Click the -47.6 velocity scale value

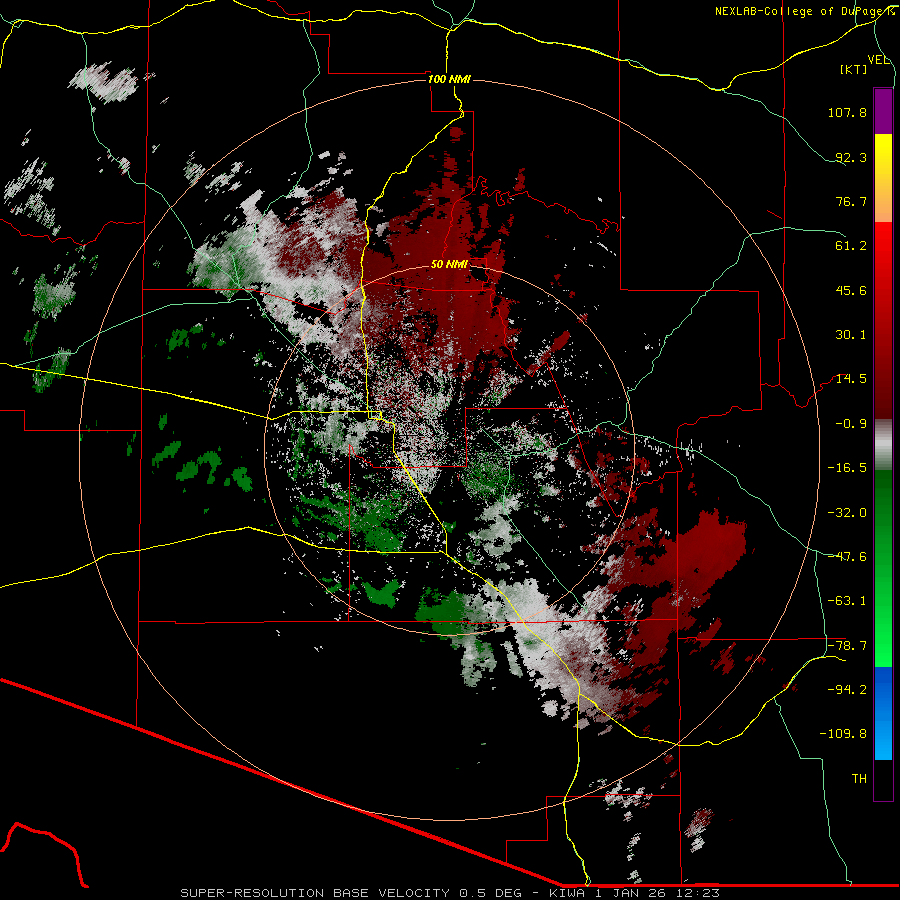pos(847,557)
